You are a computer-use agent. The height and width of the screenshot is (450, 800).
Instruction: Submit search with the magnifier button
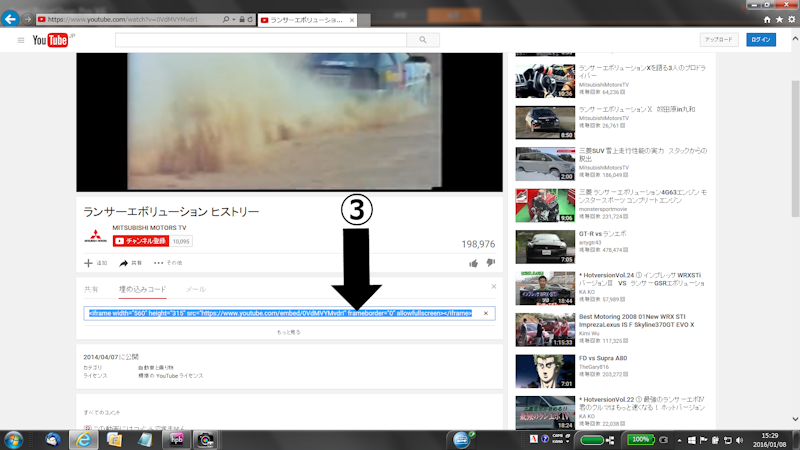pyautogui.click(x=423, y=40)
